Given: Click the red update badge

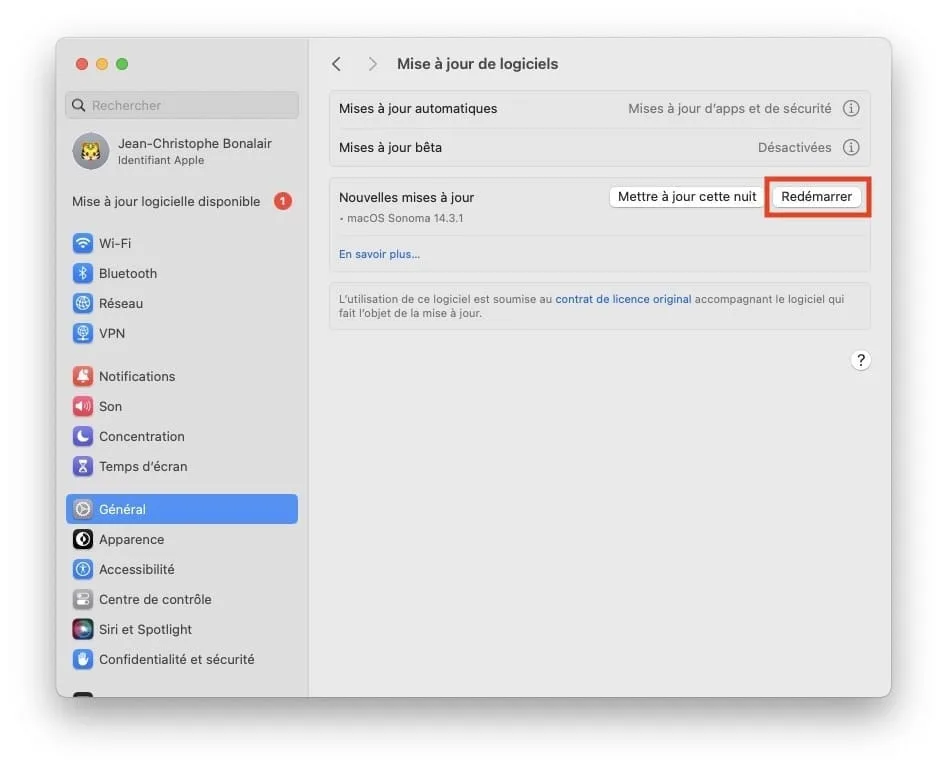Looking at the screenshot, I should point(283,201).
